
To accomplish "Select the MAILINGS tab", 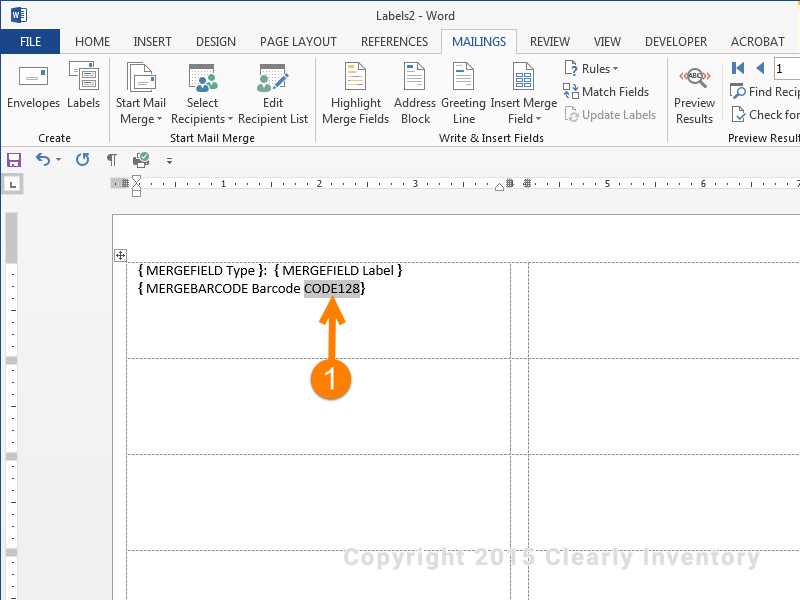I will click(479, 42).
